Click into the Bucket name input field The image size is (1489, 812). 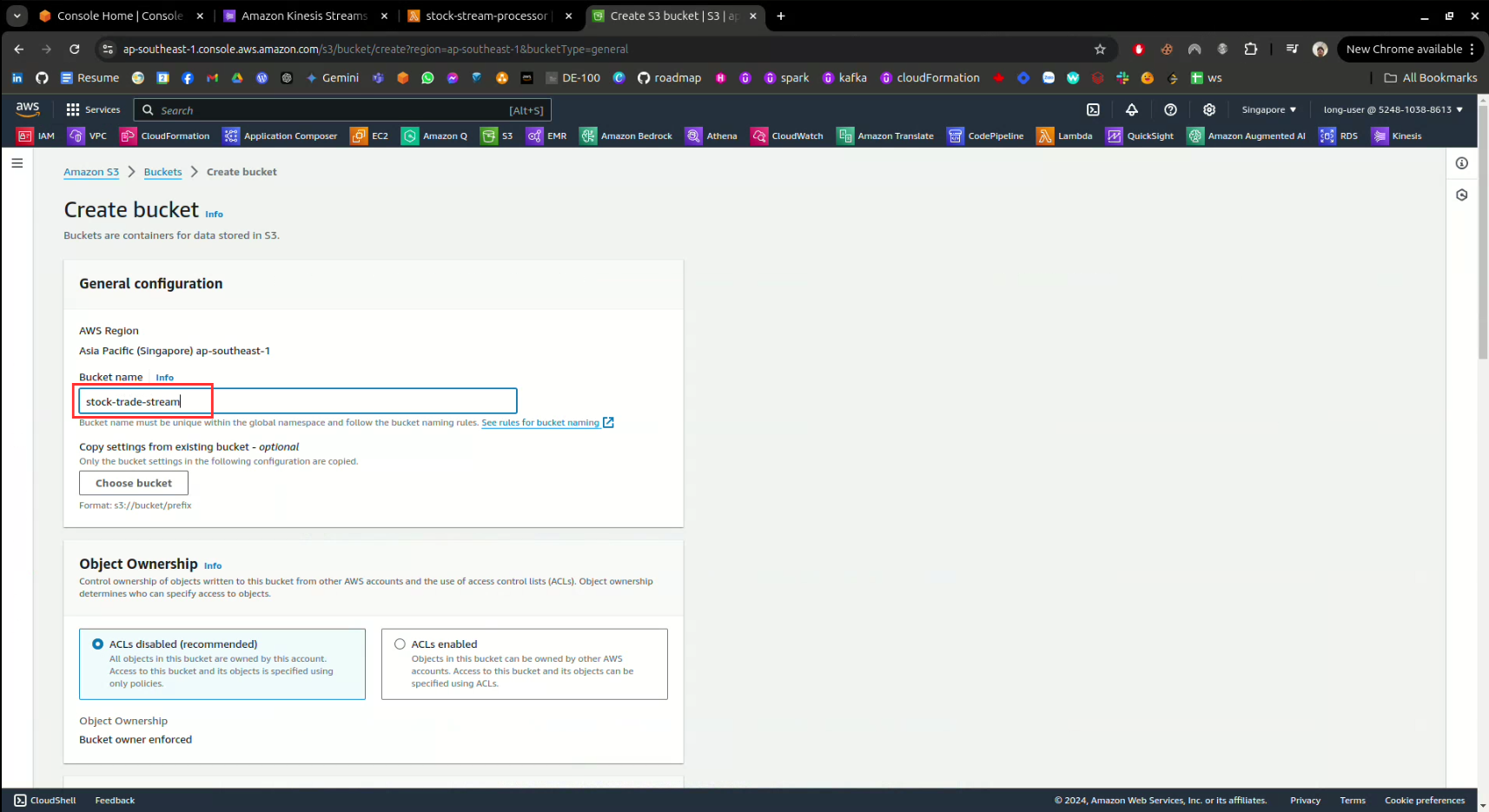tap(347, 401)
